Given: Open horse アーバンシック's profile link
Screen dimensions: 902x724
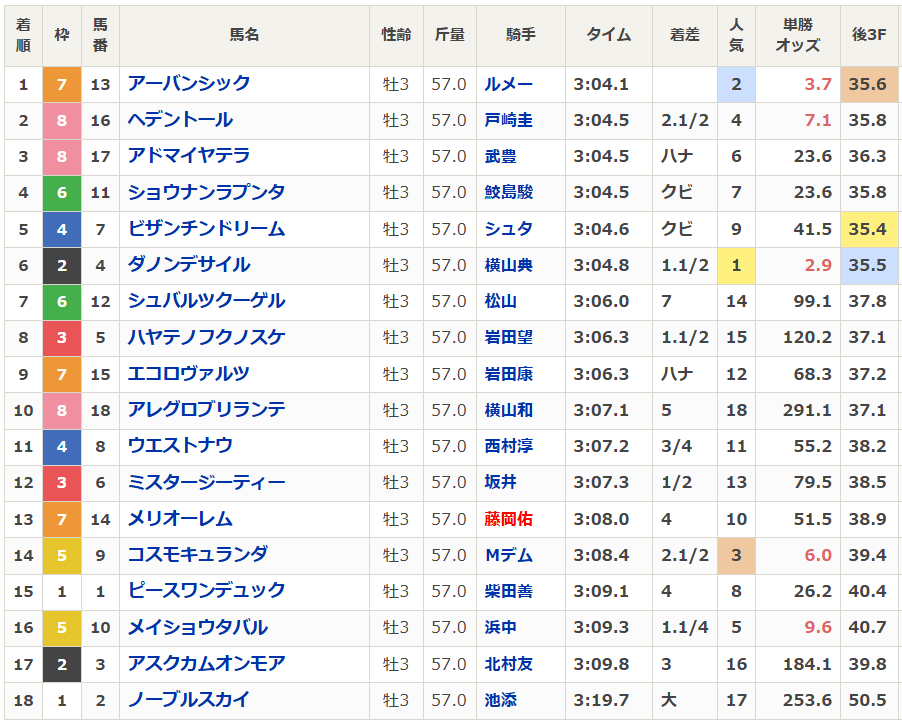Looking at the screenshot, I should (188, 84).
